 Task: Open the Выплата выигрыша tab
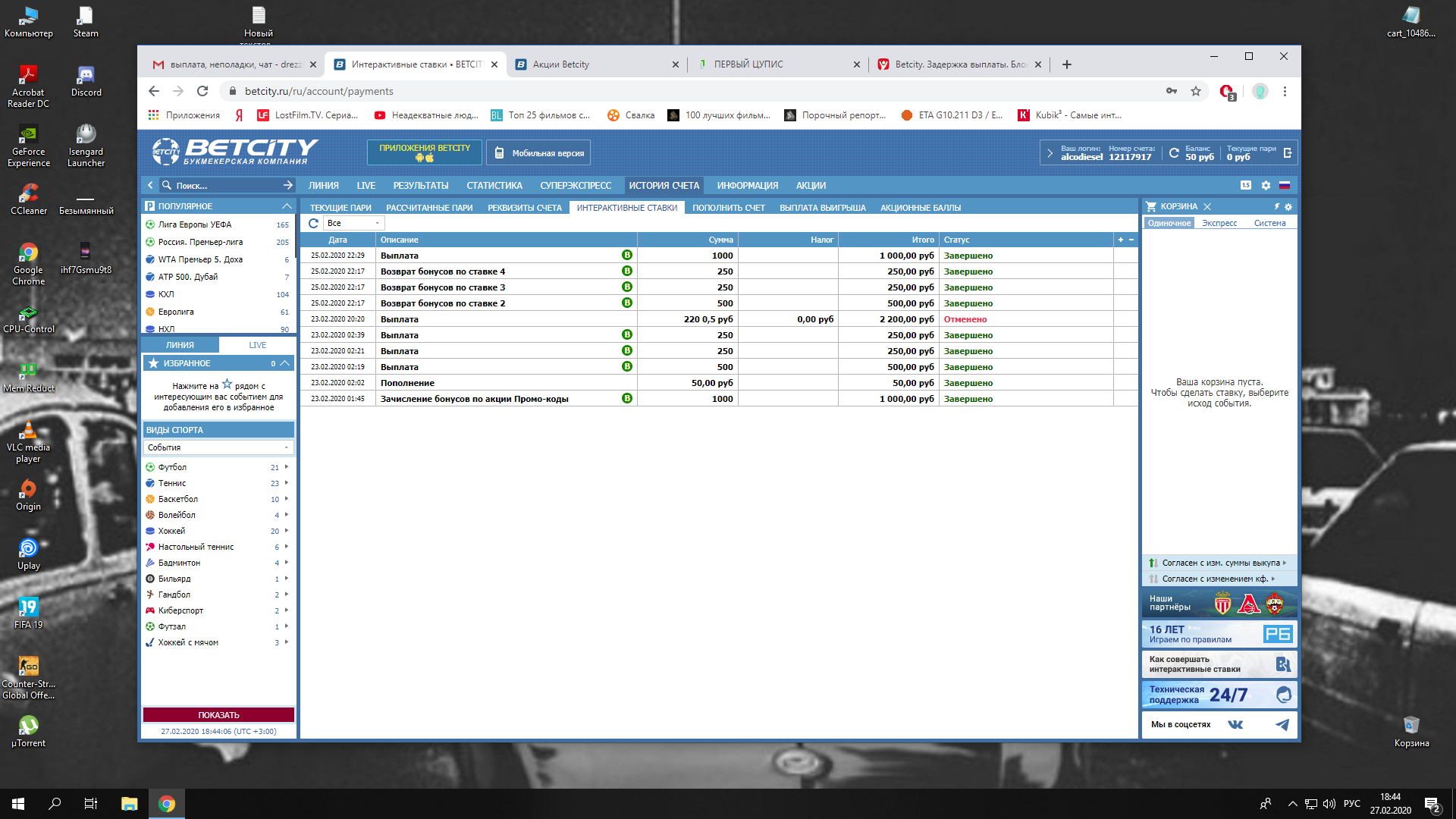tap(822, 208)
